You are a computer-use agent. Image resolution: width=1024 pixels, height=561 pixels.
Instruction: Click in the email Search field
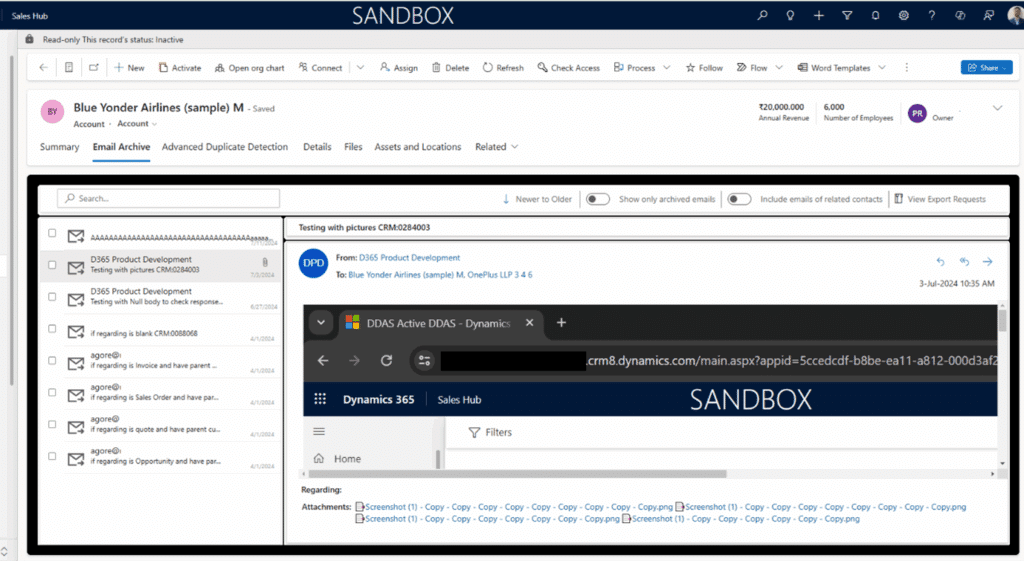168,199
